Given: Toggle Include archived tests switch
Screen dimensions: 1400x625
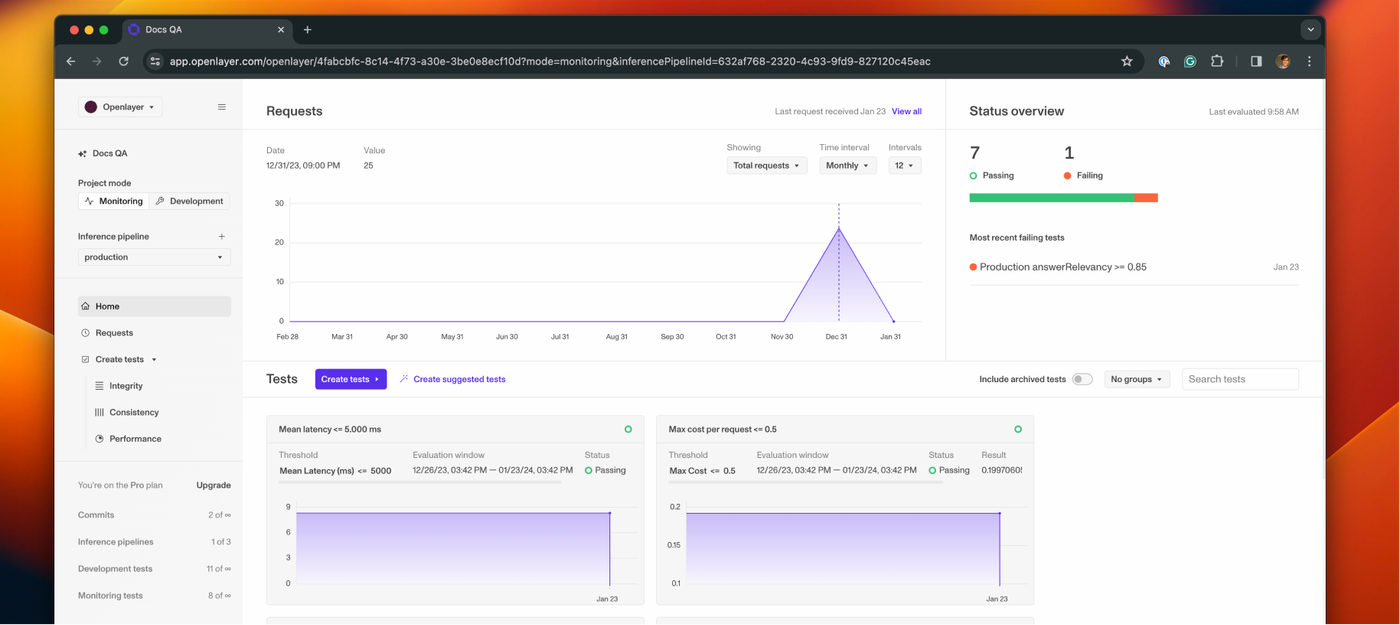Looking at the screenshot, I should (x=1082, y=379).
